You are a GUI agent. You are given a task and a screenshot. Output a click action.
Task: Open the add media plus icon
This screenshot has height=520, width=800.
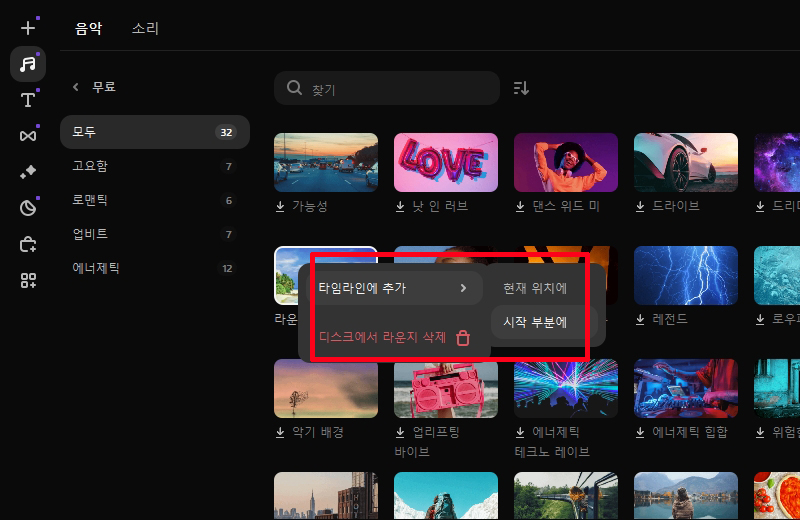28,28
